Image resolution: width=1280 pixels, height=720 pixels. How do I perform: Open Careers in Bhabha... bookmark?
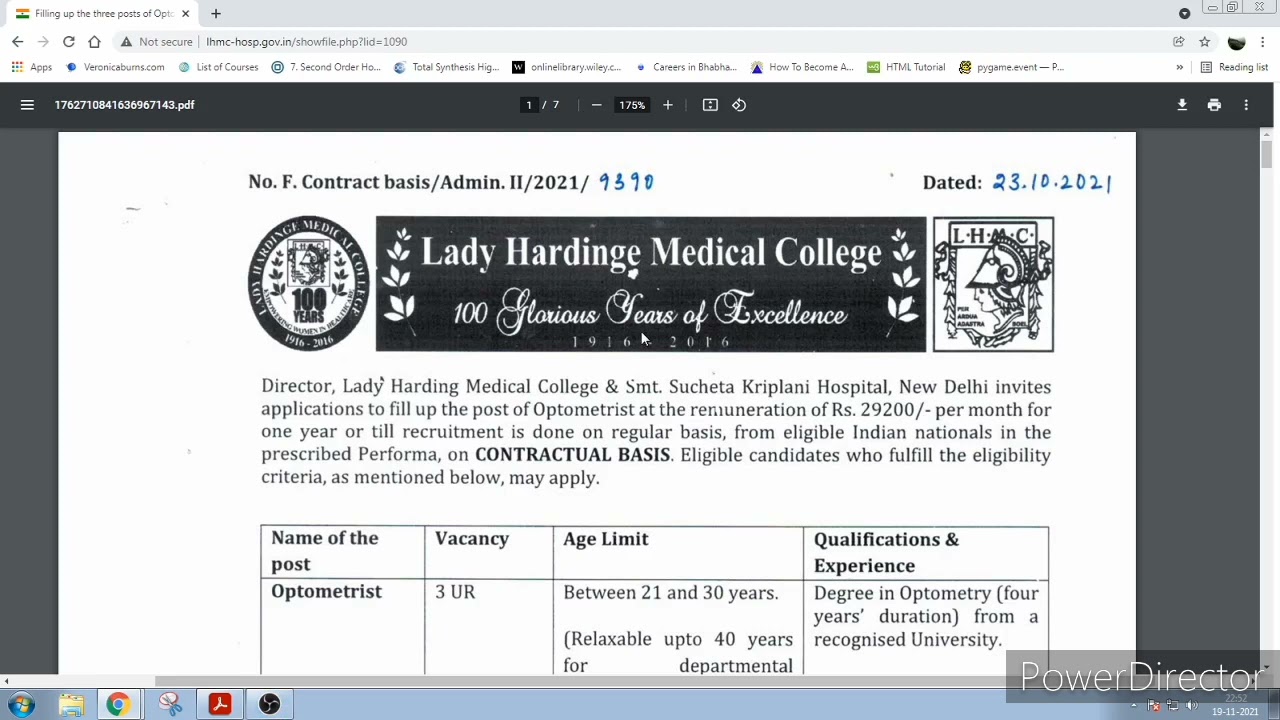pos(686,67)
